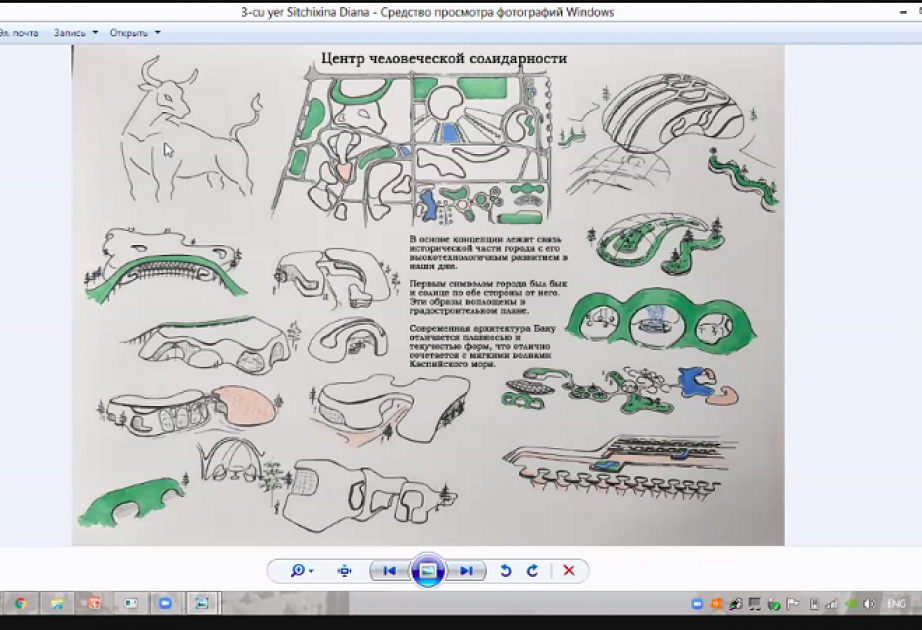This screenshot has height=630, width=922.
Task: Click the blue Zoom tray icon
Action: [697, 604]
